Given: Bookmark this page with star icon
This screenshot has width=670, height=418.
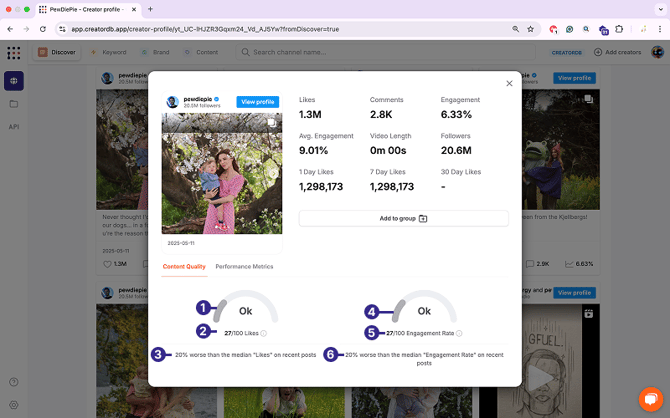Looking at the screenshot, I should 531,29.
